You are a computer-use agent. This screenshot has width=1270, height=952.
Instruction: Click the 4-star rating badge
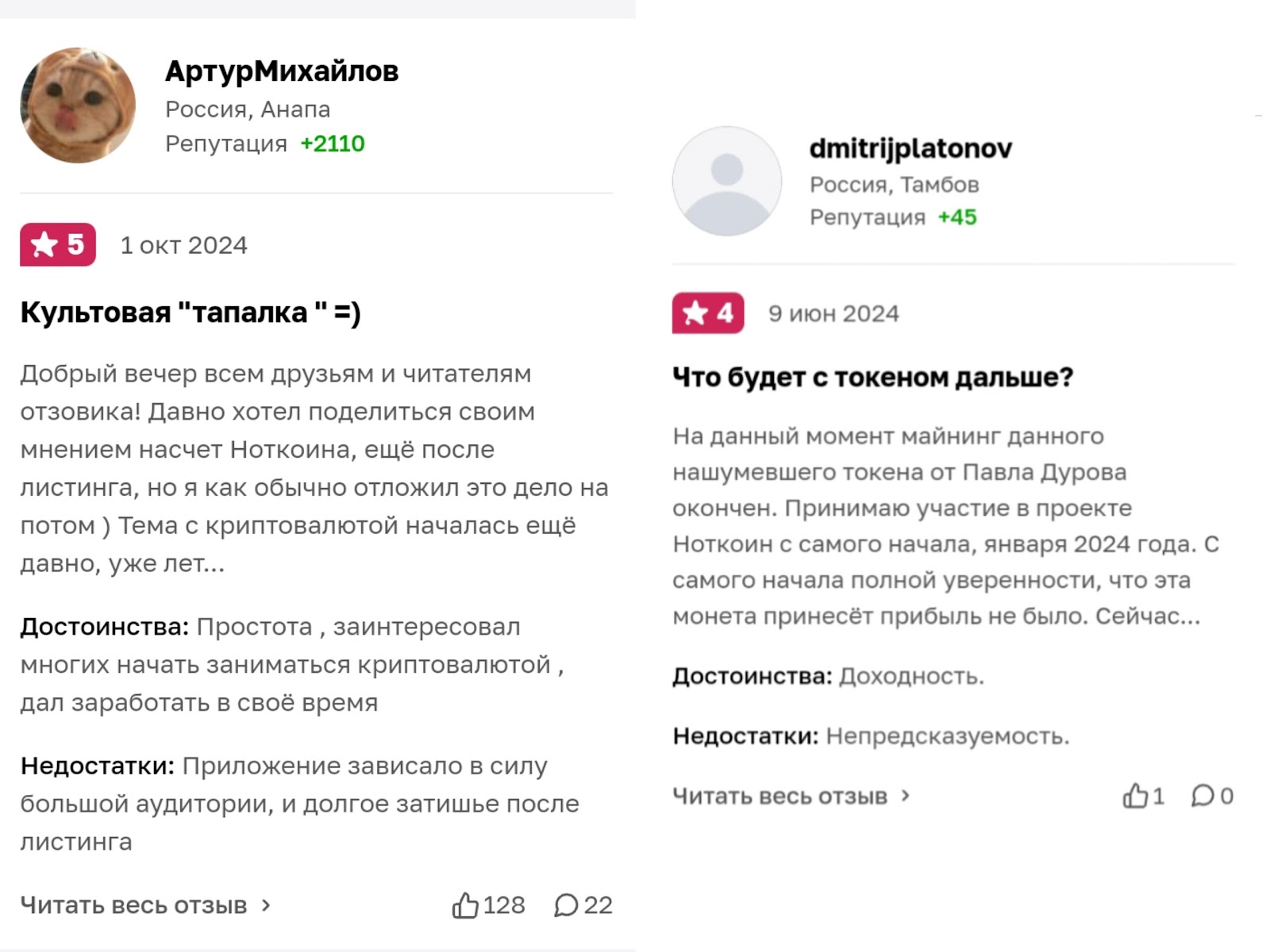[x=707, y=313]
